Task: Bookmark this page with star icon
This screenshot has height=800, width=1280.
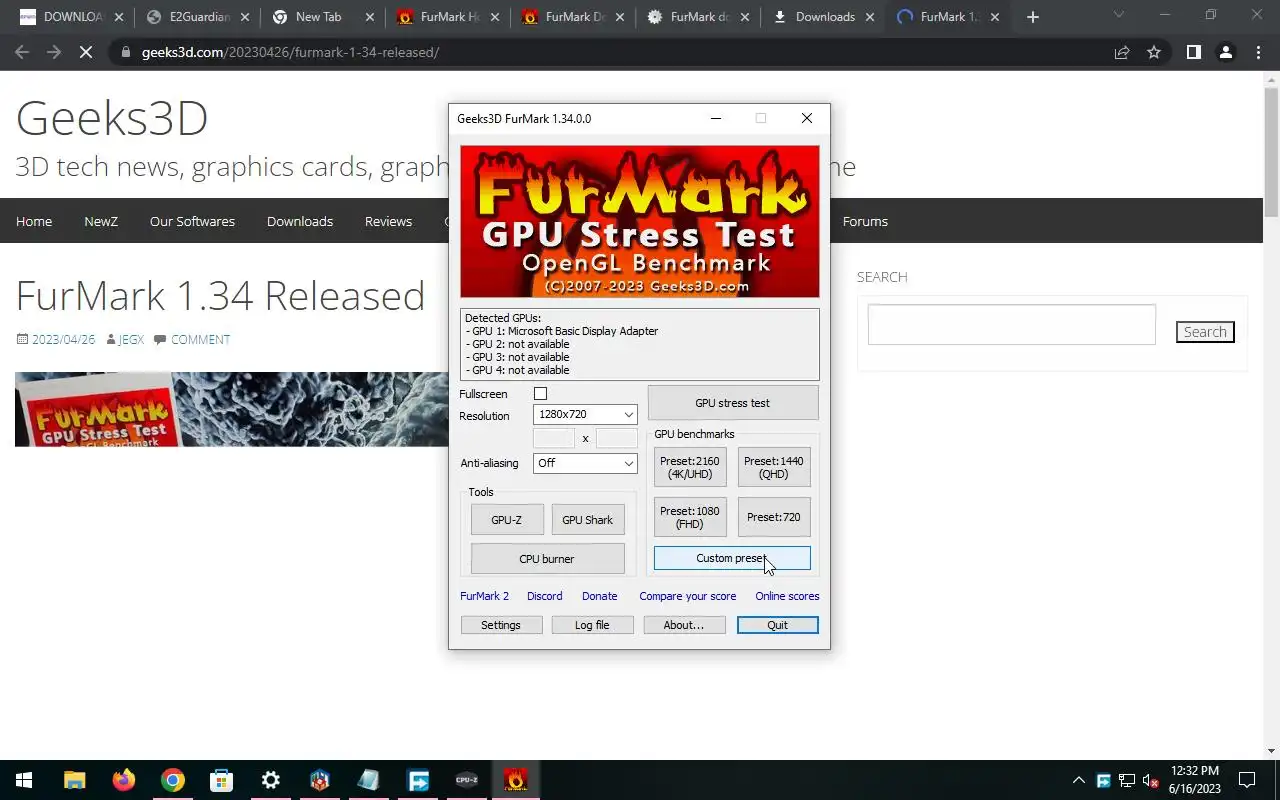Action: click(1154, 52)
